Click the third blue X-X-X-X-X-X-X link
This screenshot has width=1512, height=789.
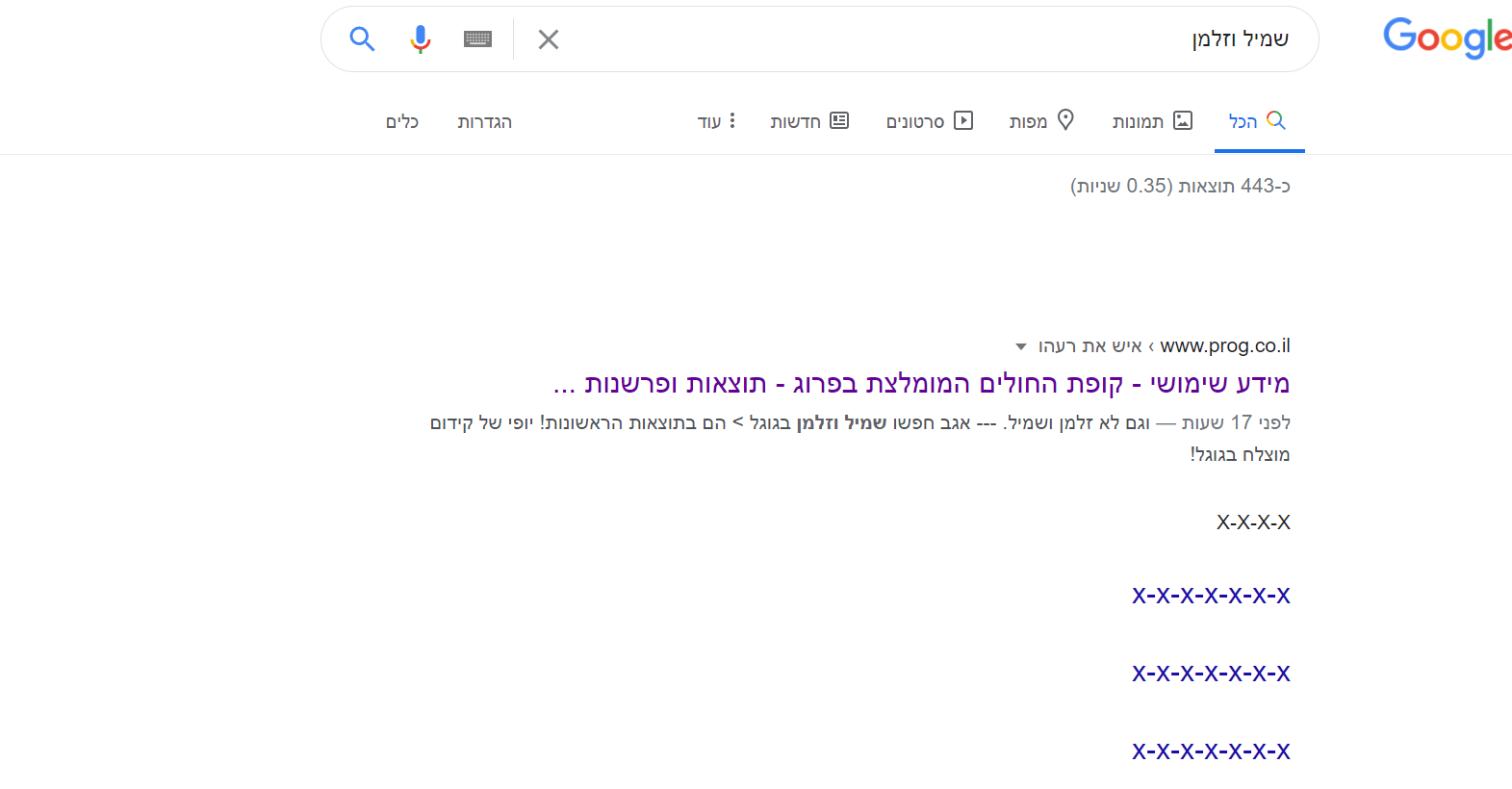pos(1211,751)
